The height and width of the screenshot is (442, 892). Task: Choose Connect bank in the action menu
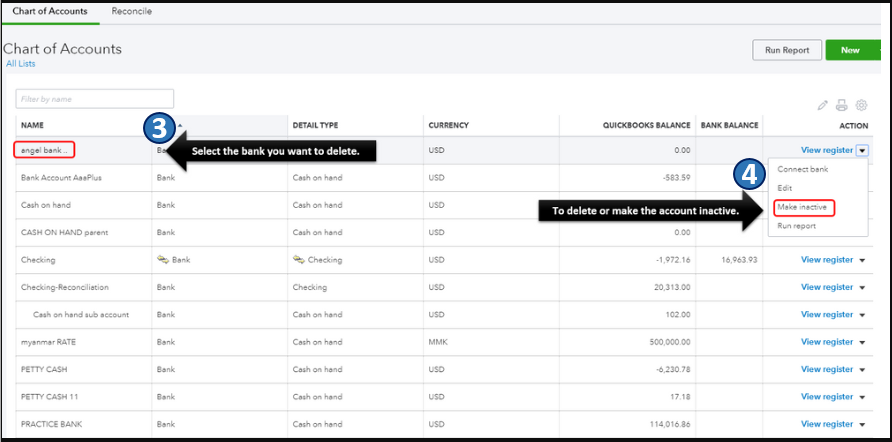(802, 170)
